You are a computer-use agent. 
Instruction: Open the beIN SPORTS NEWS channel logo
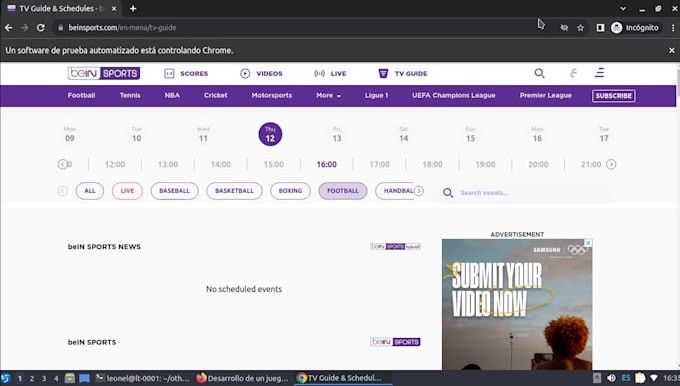[395, 246]
